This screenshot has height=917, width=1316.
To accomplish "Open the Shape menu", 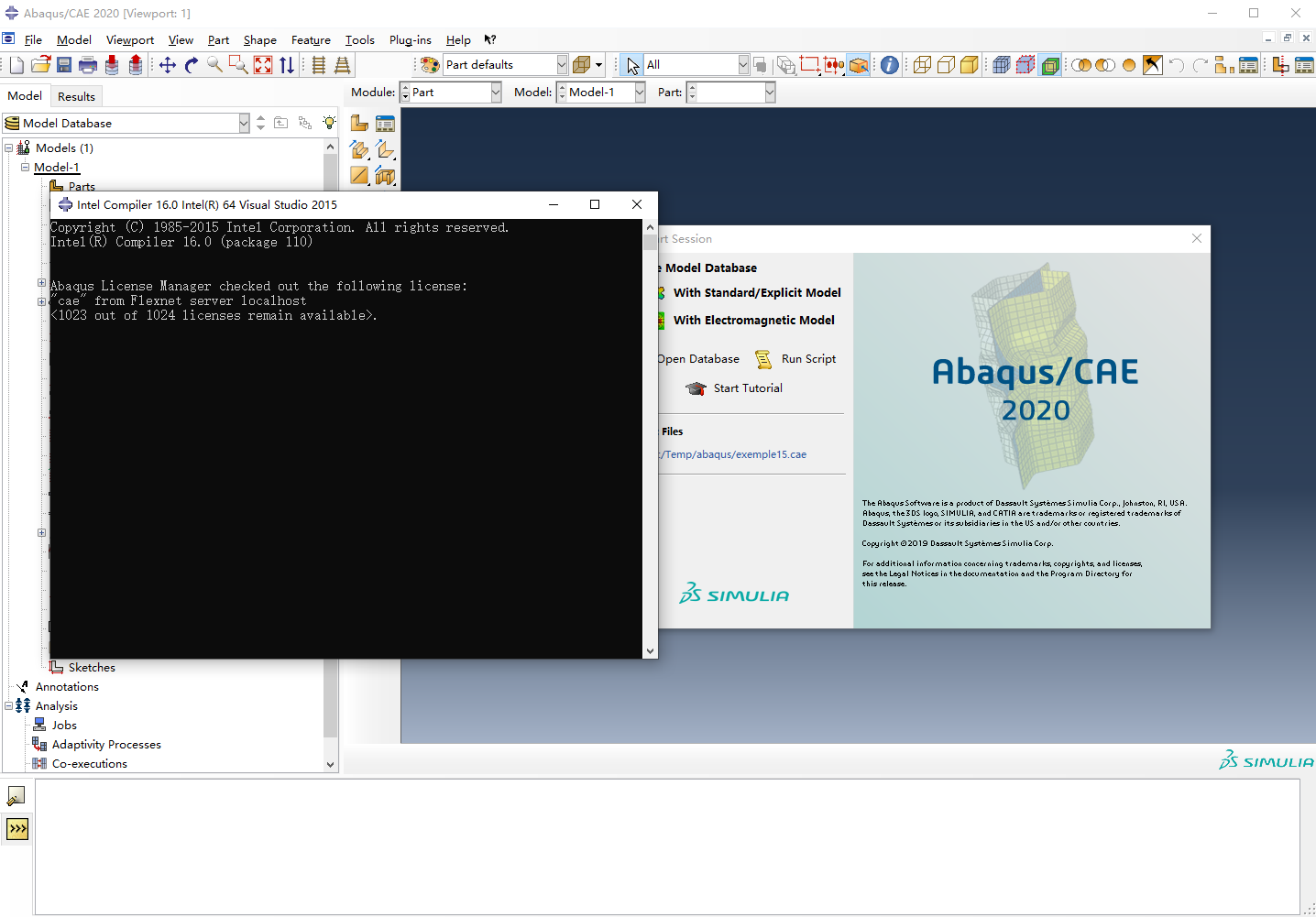I will [260, 39].
